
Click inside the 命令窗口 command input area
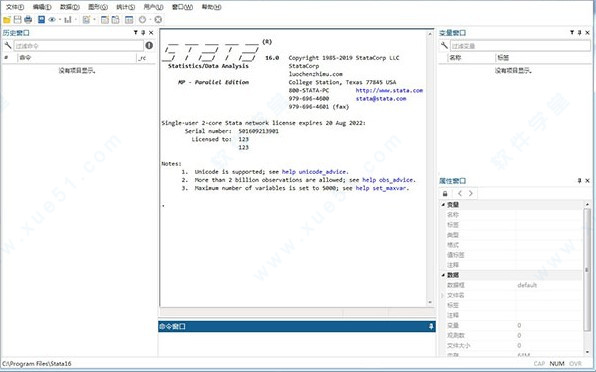click(296, 344)
